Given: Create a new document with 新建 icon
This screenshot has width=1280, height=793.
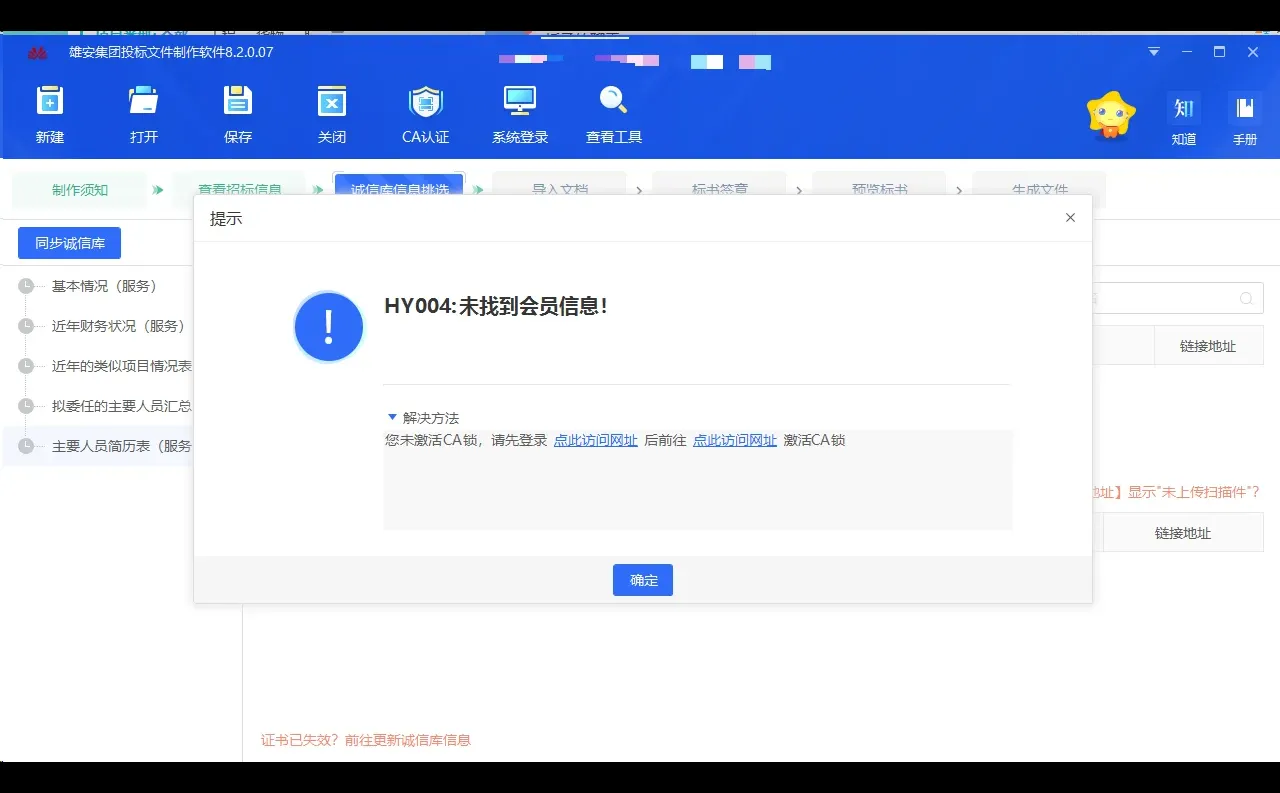Looking at the screenshot, I should tap(49, 113).
